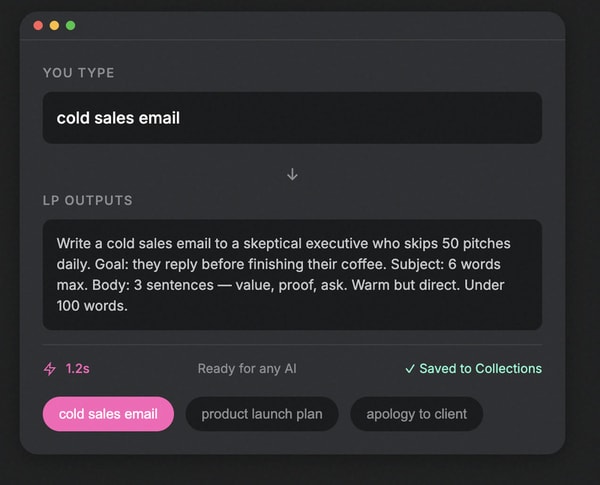Pick the "apology to client" chip

click(x=416, y=414)
